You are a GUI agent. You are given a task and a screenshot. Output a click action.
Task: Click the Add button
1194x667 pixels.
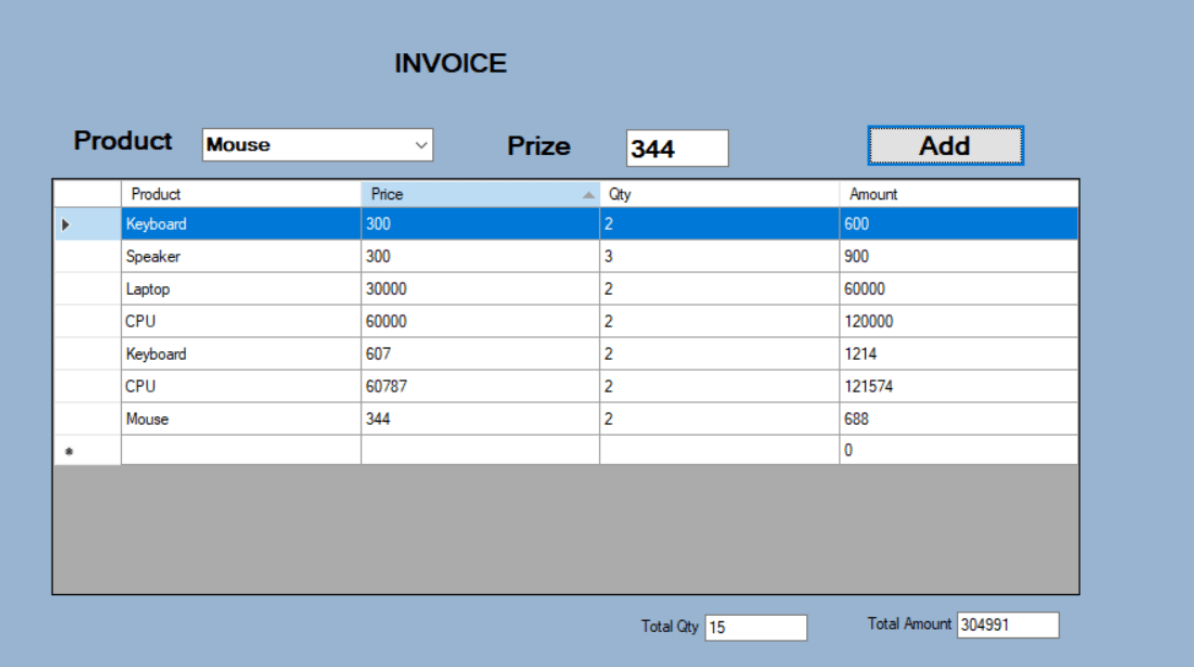tap(945, 146)
